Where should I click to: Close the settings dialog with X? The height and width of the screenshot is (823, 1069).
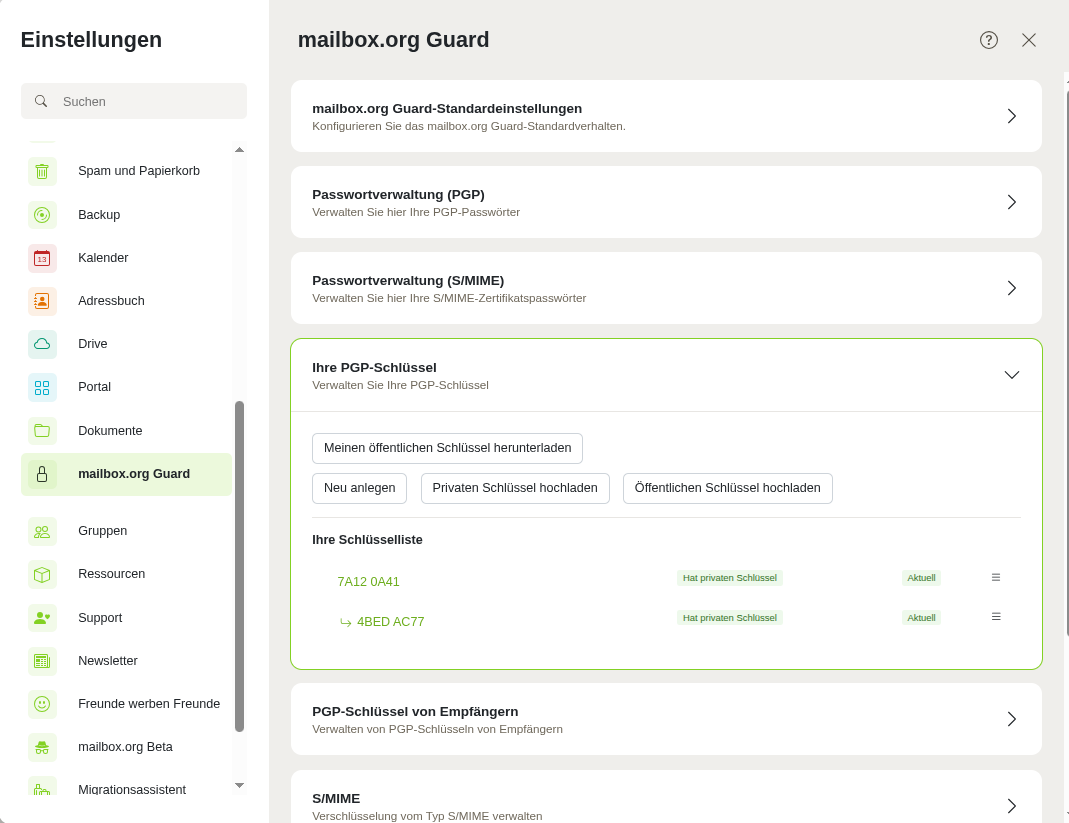pos(1029,40)
